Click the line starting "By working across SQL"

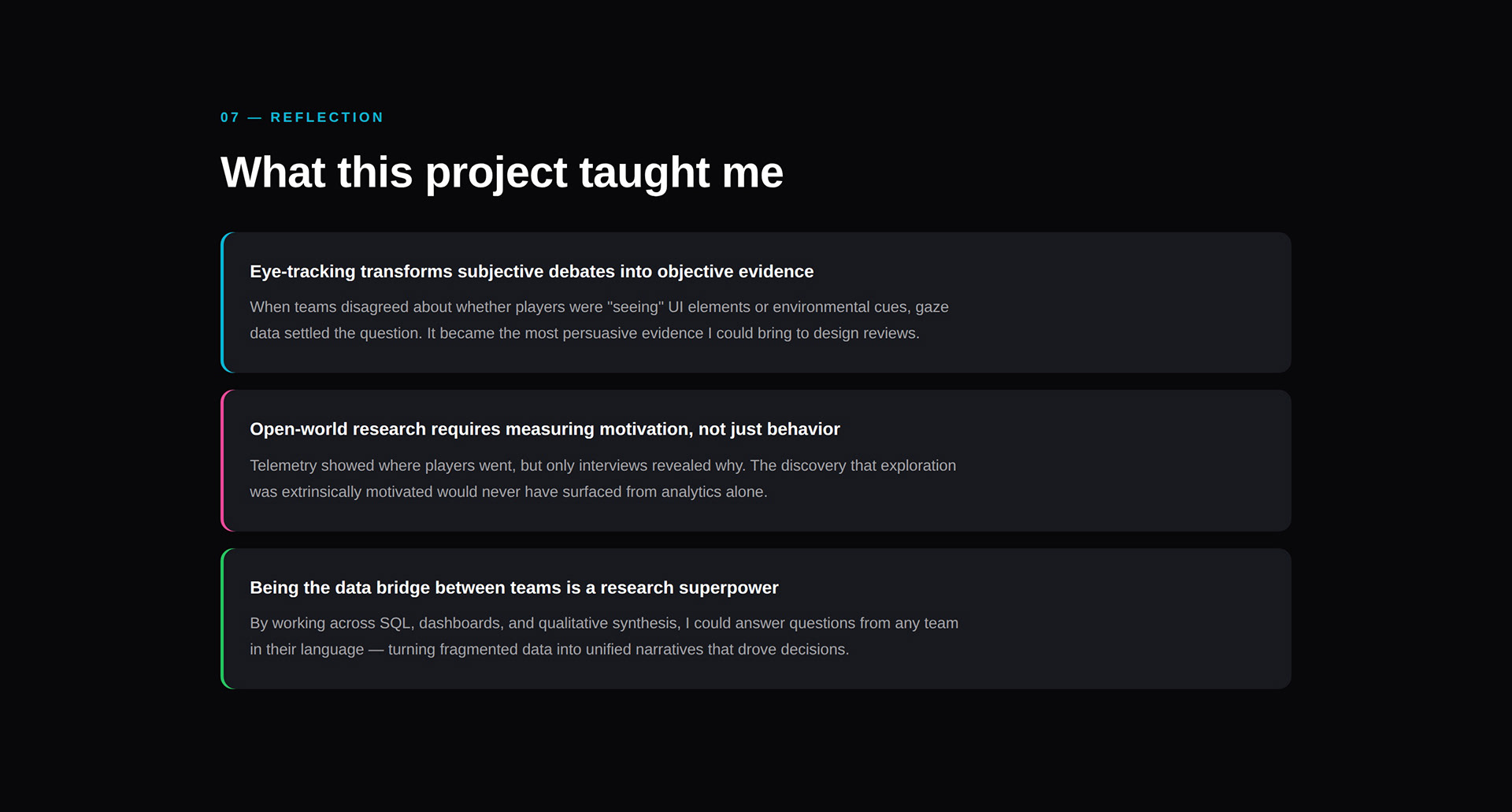coord(603,623)
